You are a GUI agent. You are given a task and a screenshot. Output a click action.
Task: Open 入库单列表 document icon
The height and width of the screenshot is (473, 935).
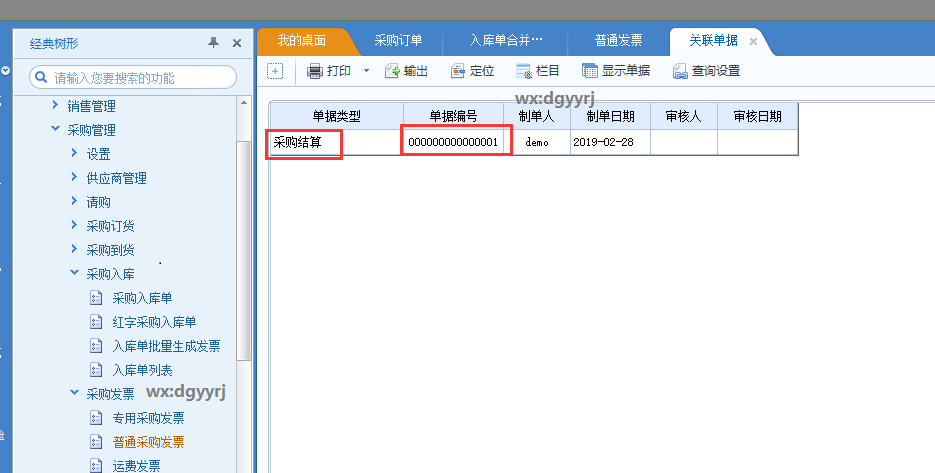tap(96, 370)
